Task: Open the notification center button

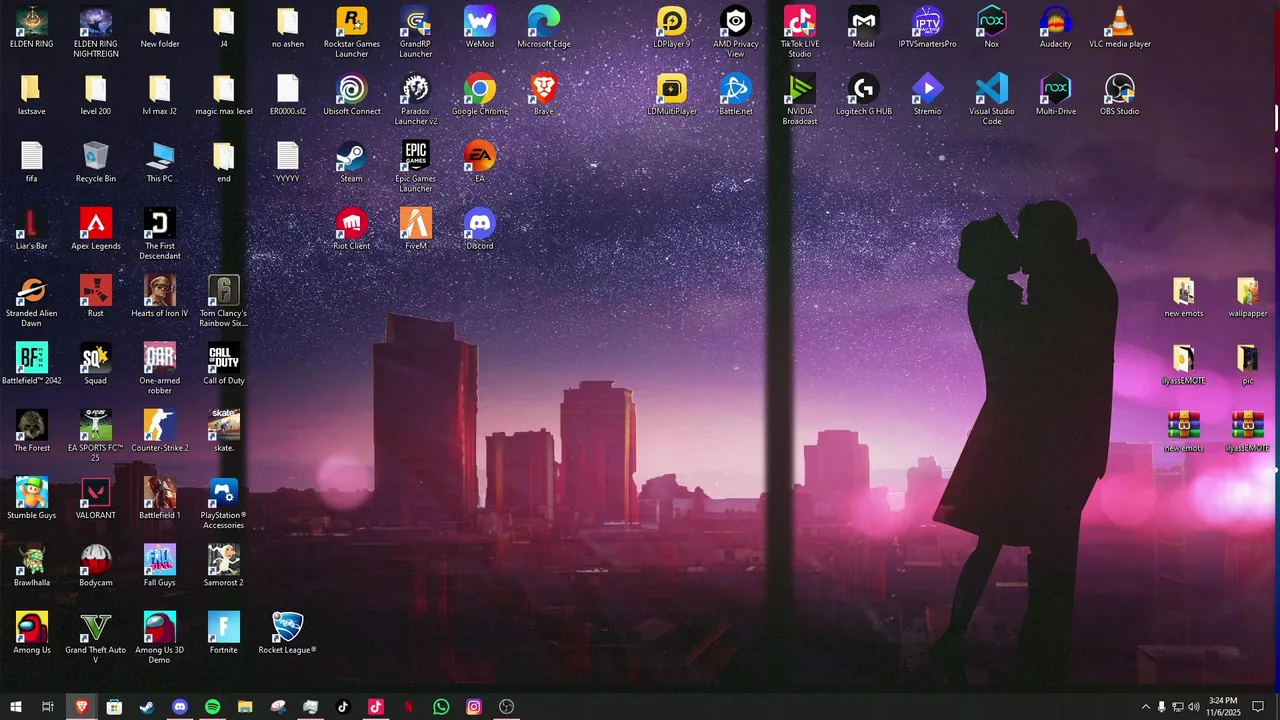Action: point(1259,707)
